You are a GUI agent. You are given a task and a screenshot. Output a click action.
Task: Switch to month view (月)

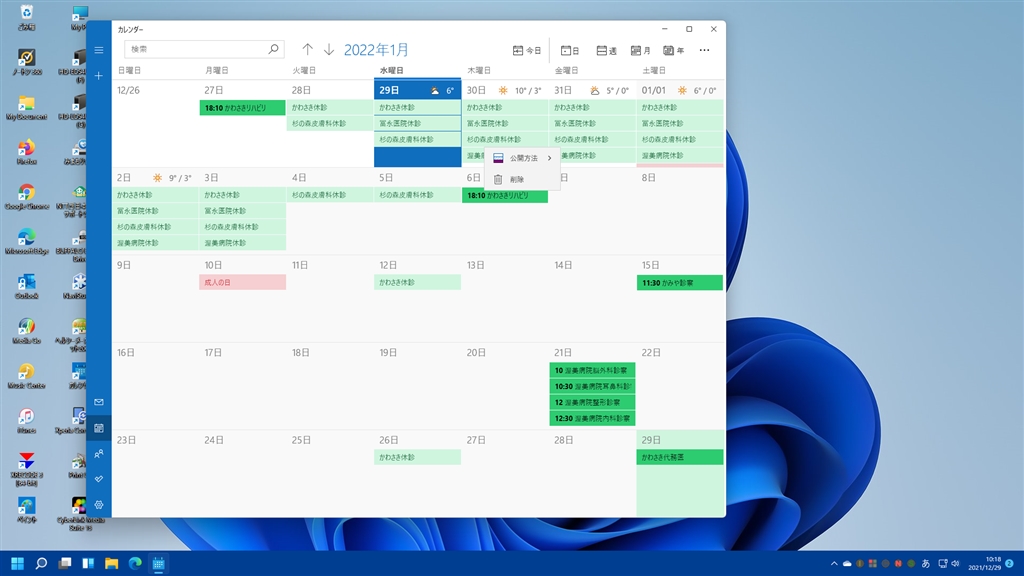(x=641, y=50)
